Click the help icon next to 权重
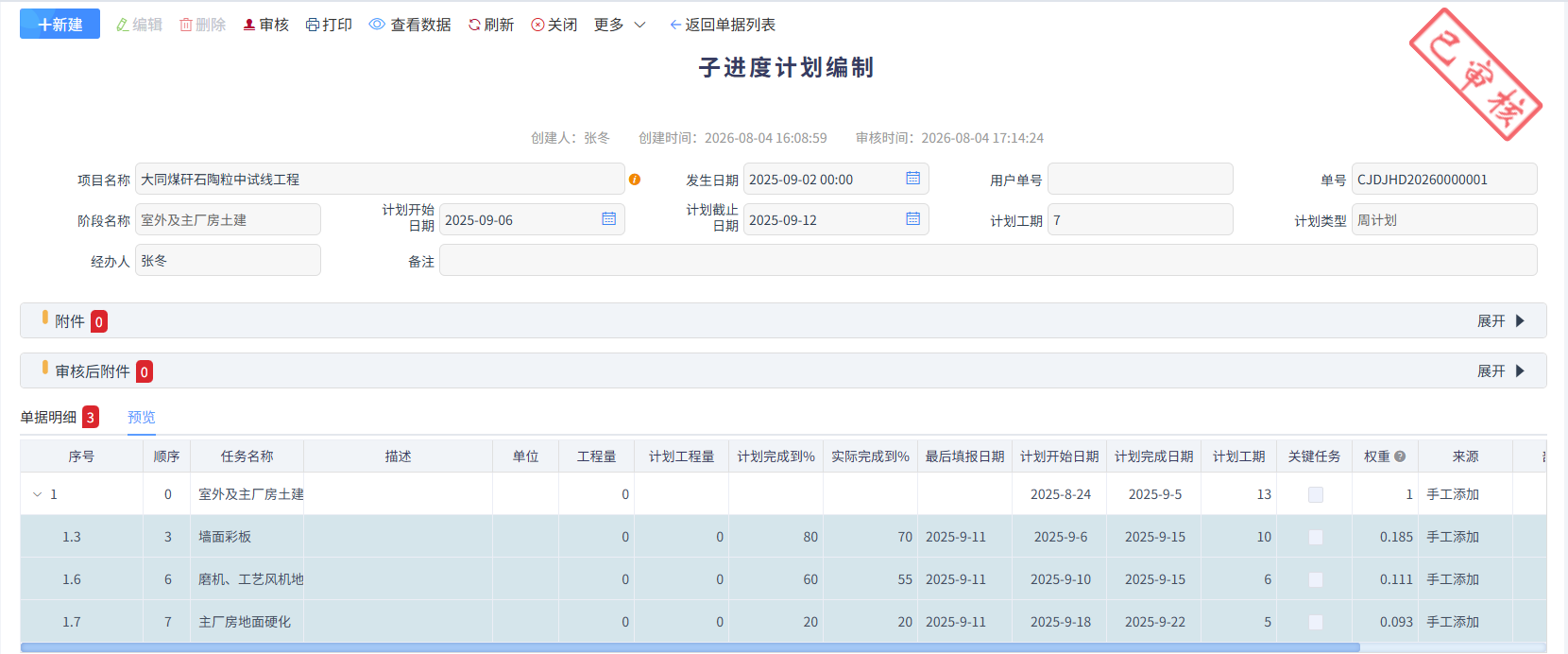This screenshot has width=1568, height=654. click(x=1400, y=456)
